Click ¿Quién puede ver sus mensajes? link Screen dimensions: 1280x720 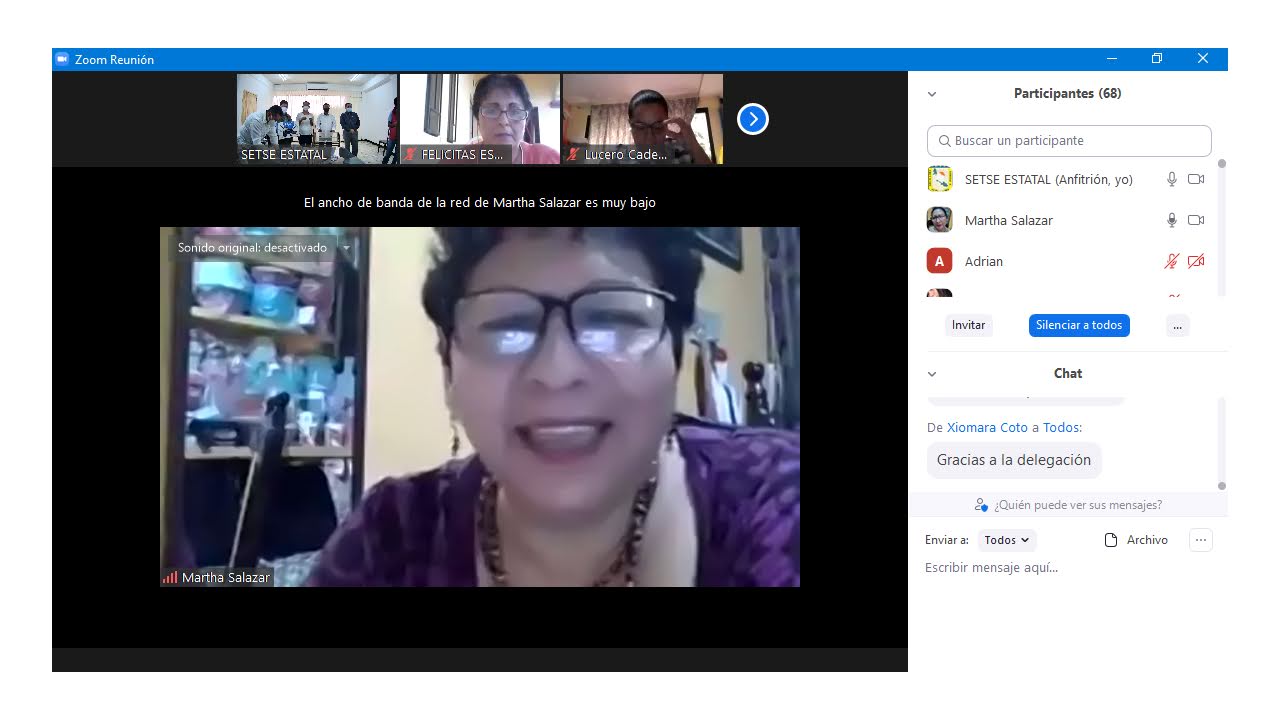coord(1078,505)
